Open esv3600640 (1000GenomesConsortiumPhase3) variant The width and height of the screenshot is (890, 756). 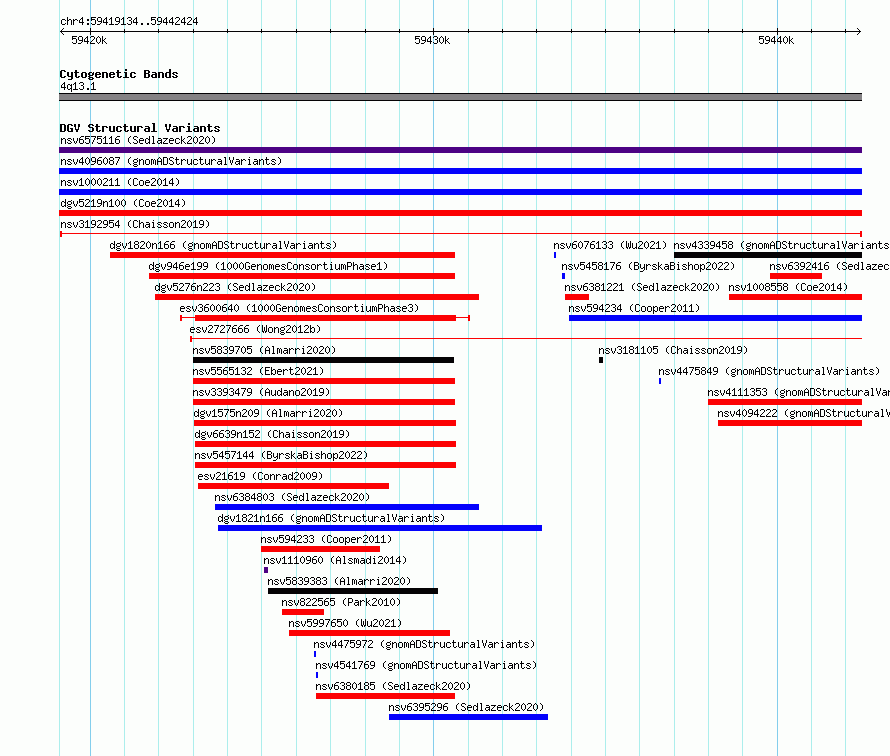tap(299, 308)
